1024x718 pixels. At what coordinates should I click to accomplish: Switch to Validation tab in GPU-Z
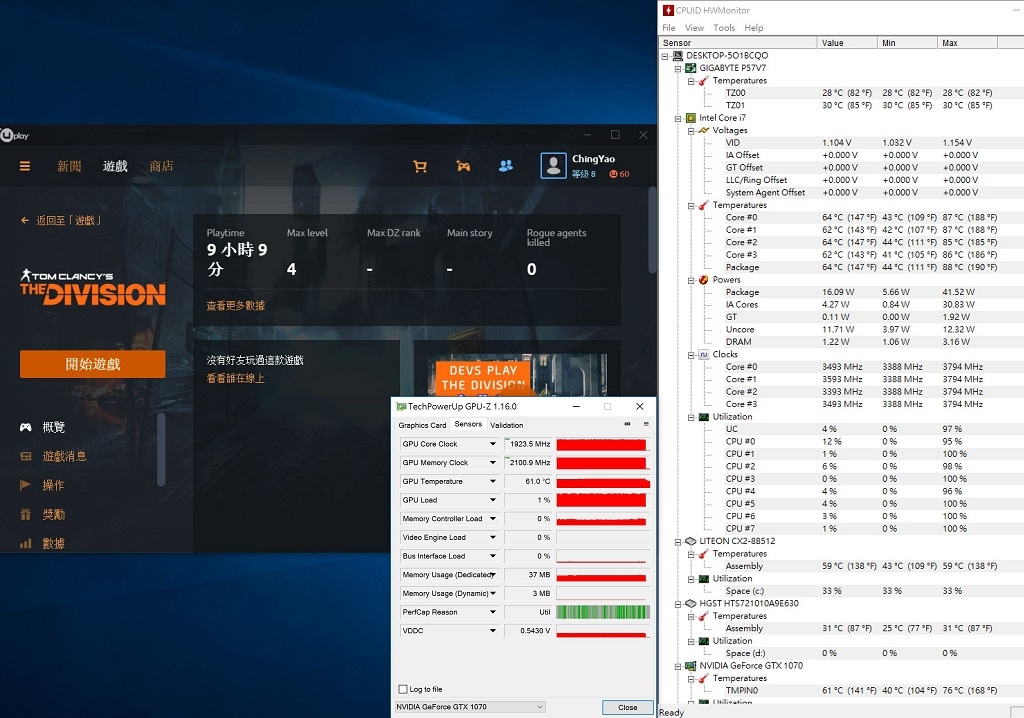(507, 425)
